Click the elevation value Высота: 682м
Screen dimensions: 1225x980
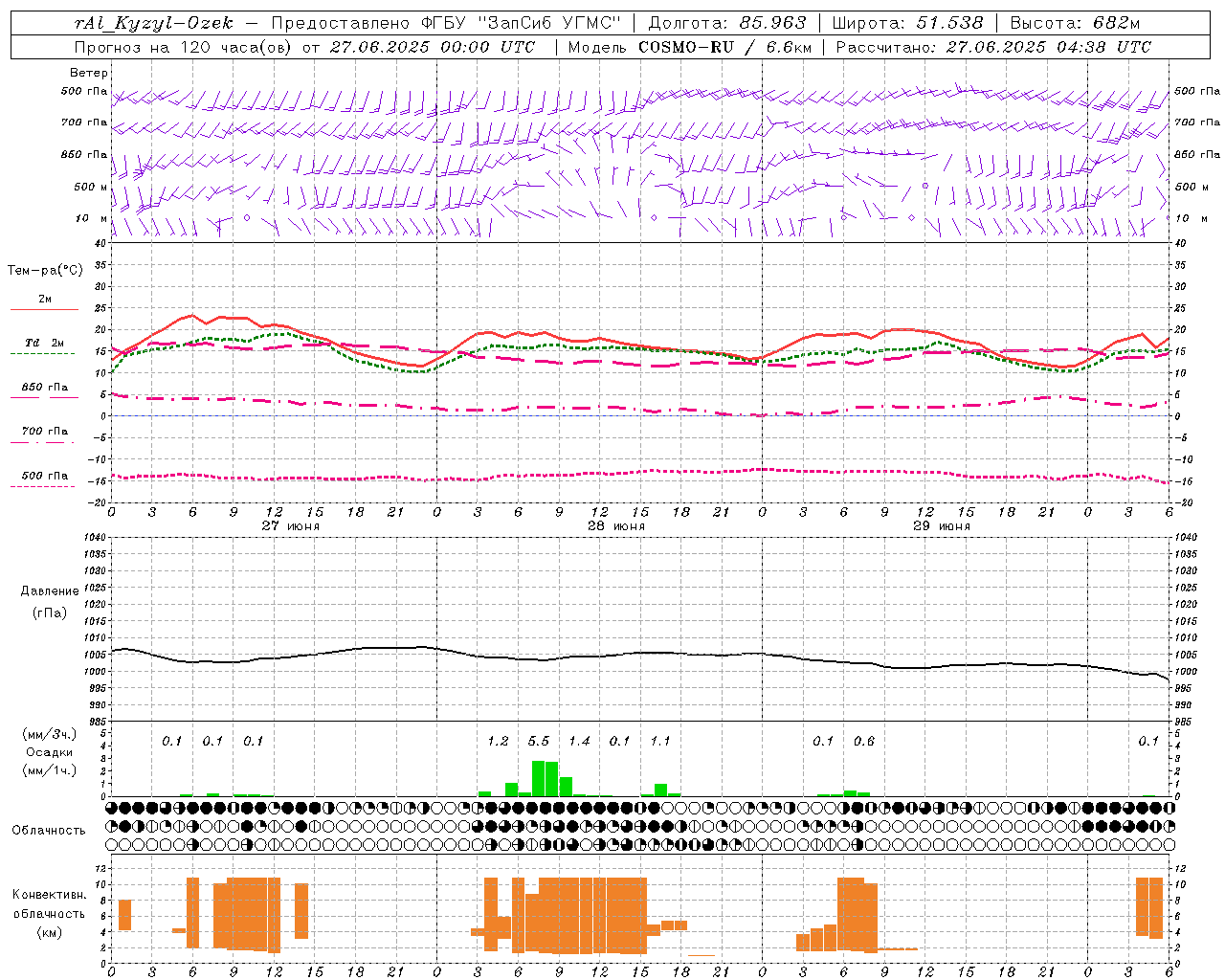coord(1075,23)
